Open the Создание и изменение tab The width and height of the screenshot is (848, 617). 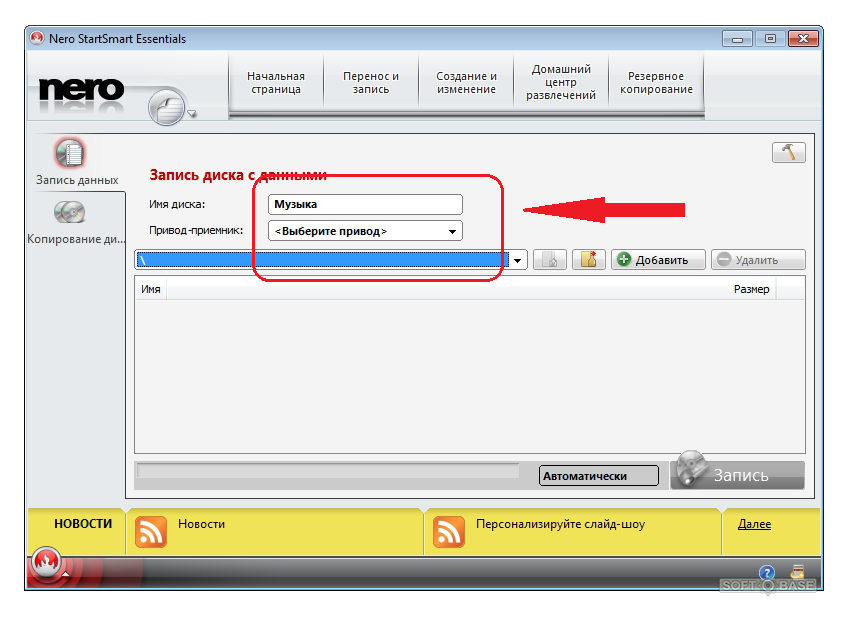pyautogui.click(x=466, y=83)
